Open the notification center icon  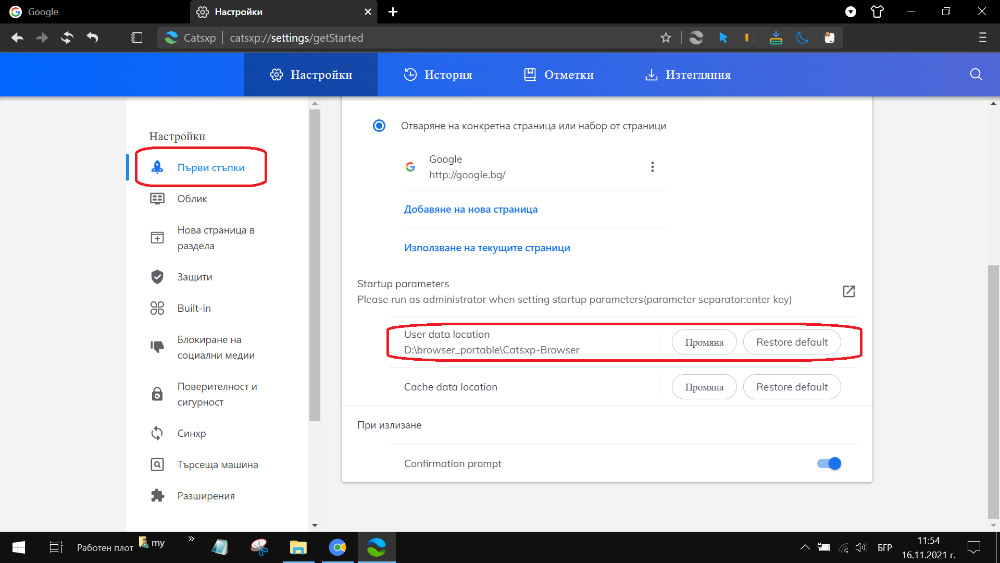point(974,547)
